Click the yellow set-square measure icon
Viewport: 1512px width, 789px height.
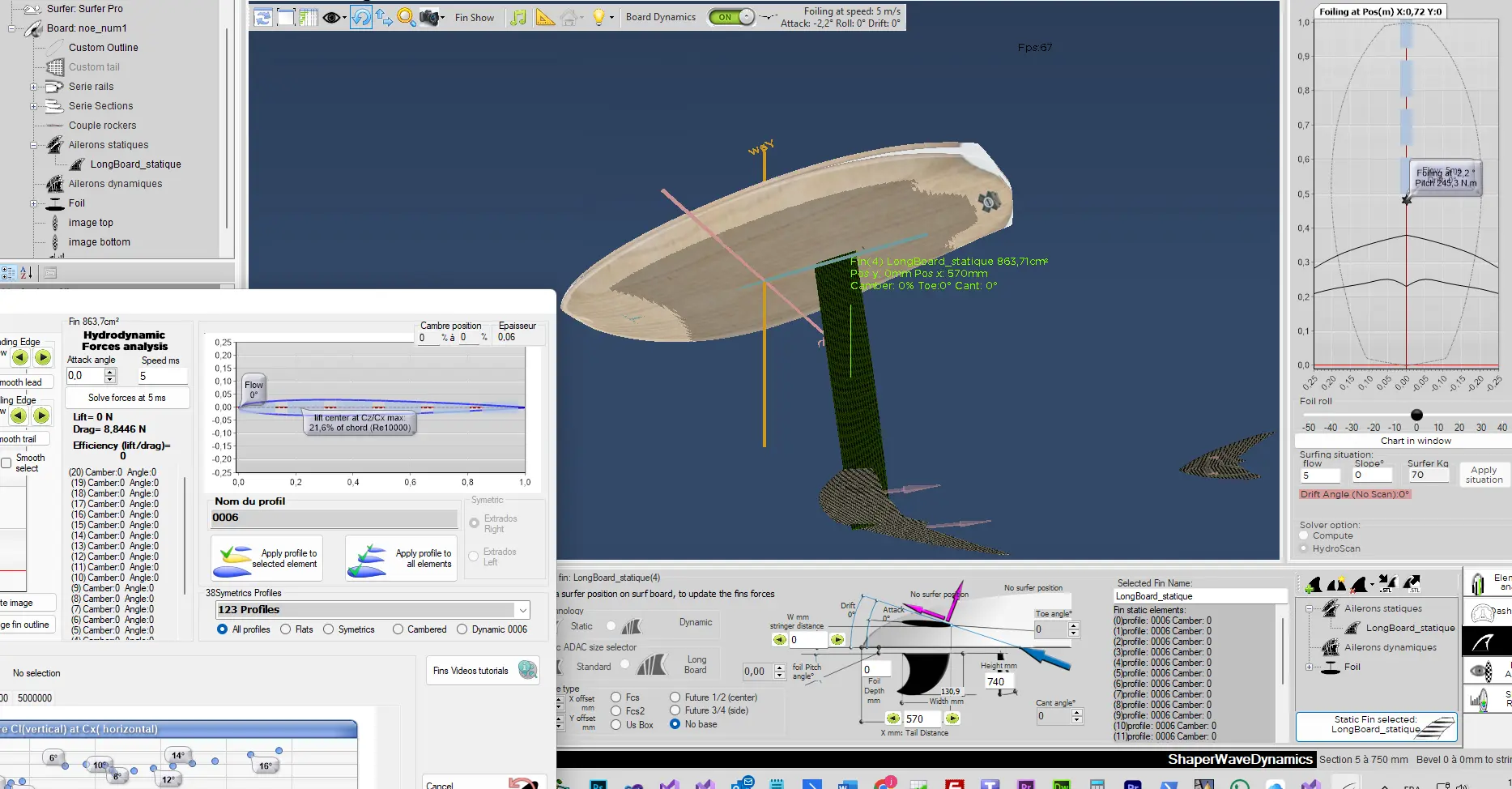pos(546,17)
